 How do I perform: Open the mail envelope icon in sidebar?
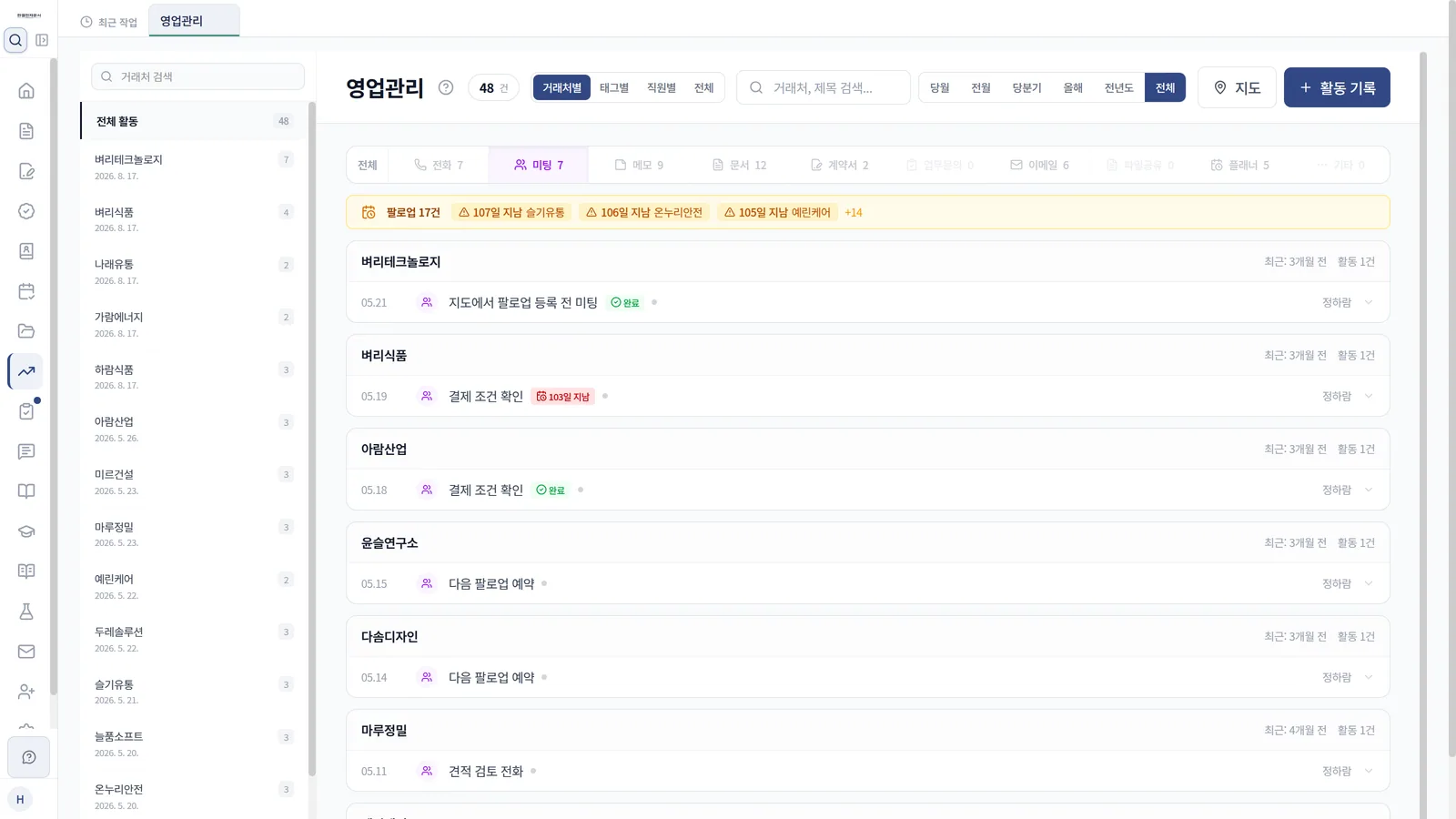(26, 652)
